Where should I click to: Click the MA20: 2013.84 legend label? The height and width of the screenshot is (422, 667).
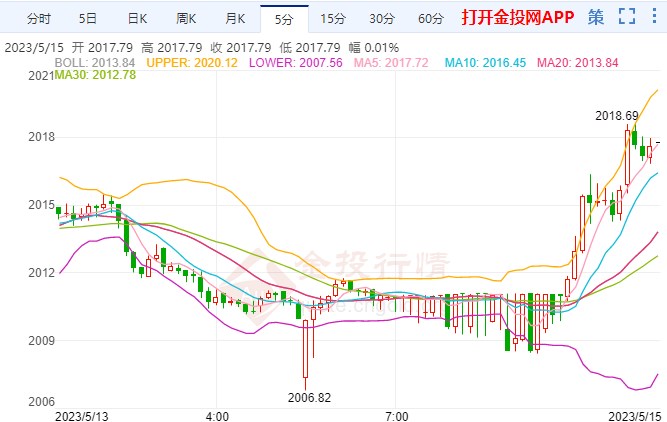coord(577,63)
